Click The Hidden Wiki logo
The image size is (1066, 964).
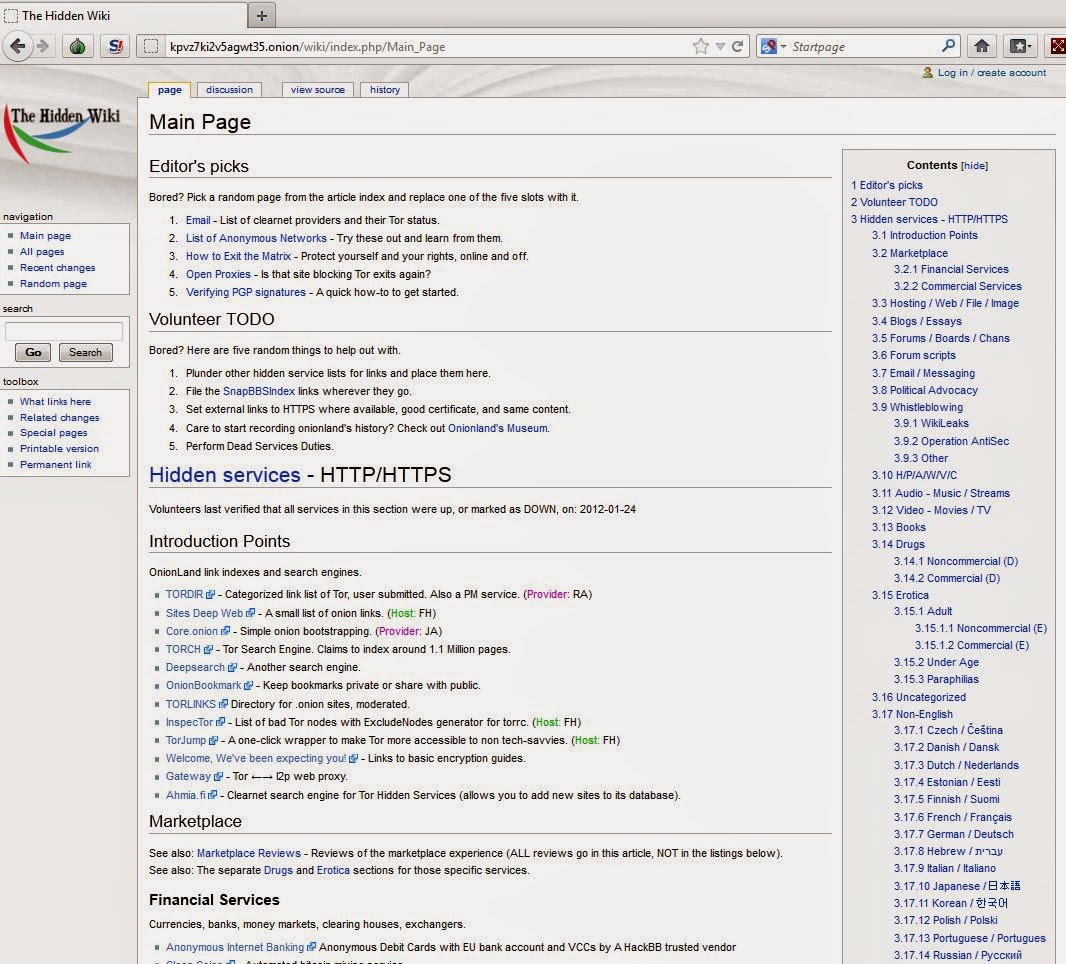(x=63, y=135)
